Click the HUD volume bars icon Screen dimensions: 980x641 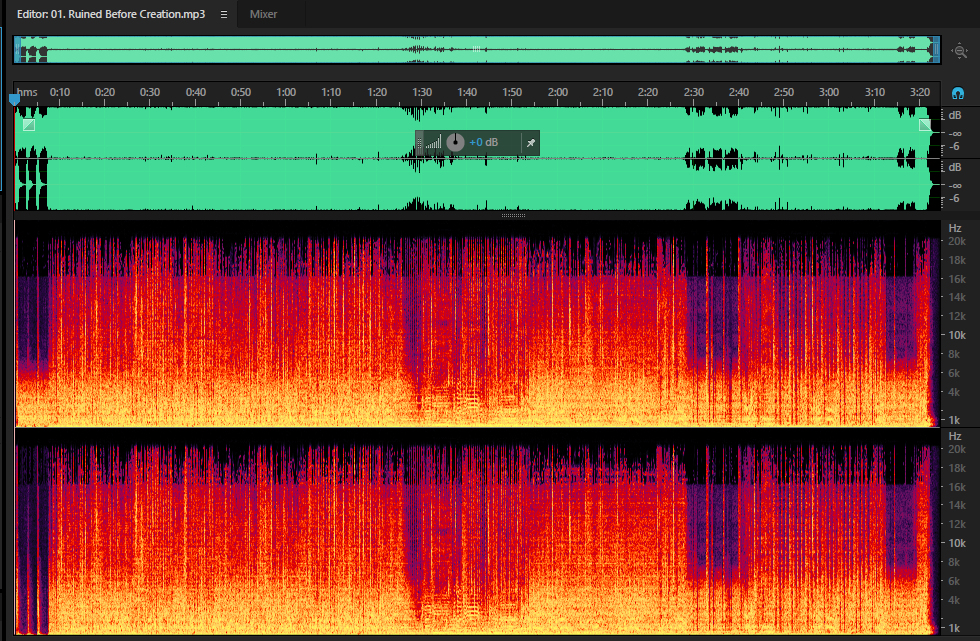coord(433,143)
